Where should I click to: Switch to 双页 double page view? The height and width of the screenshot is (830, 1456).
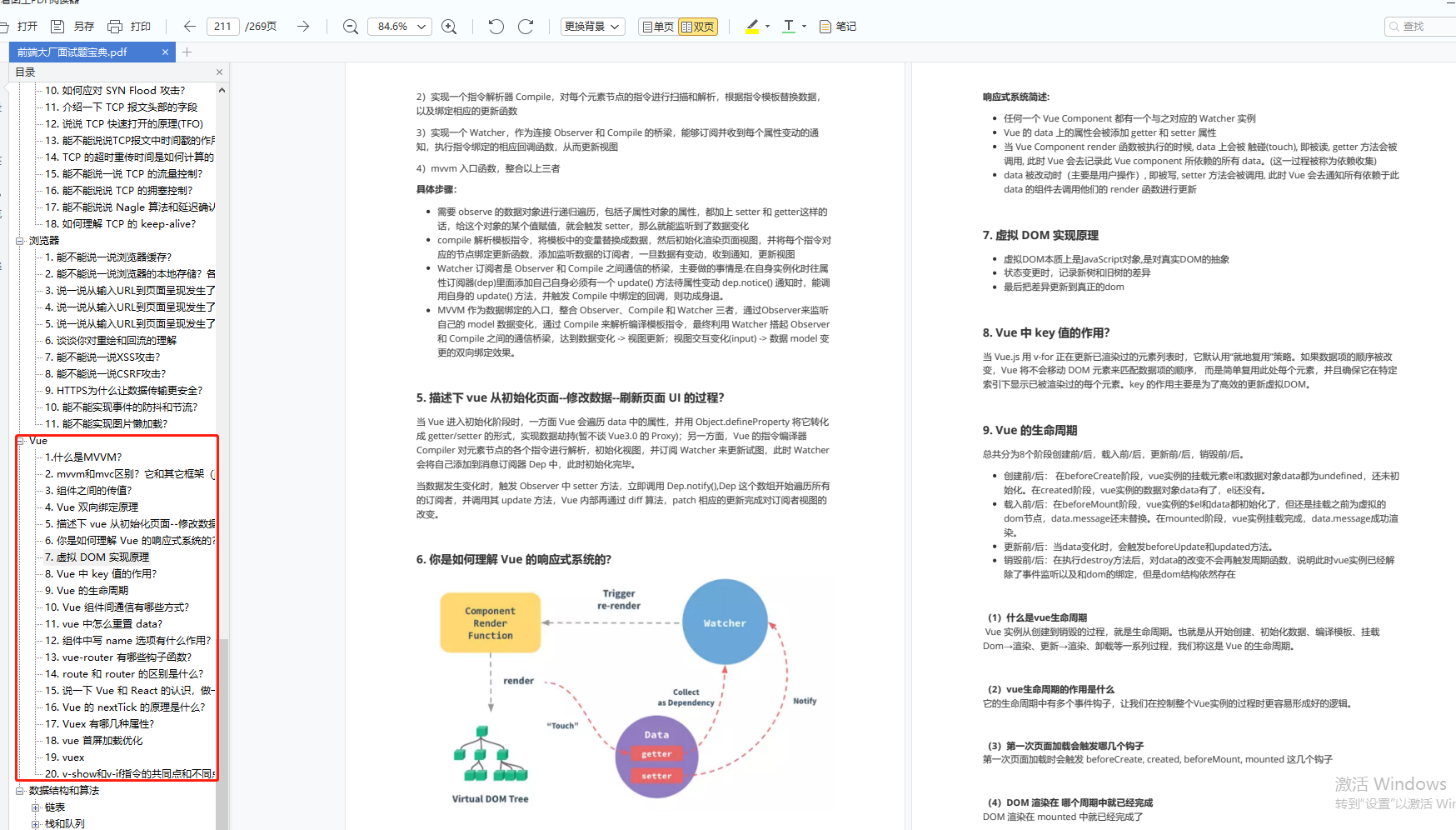(x=698, y=27)
